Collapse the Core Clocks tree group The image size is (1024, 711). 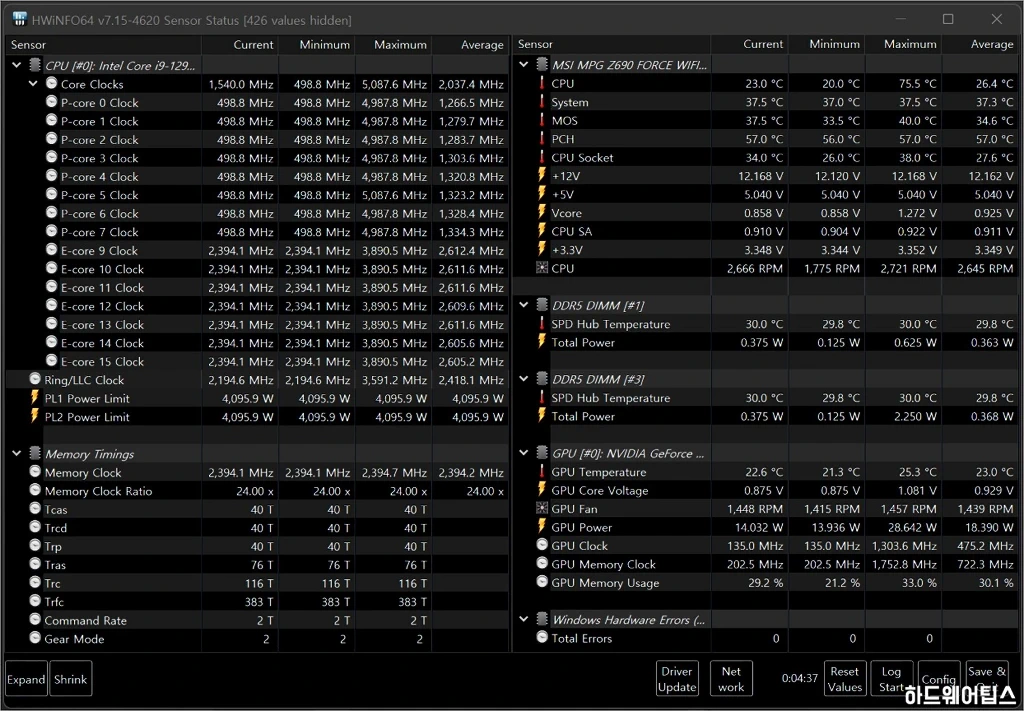click(33, 84)
